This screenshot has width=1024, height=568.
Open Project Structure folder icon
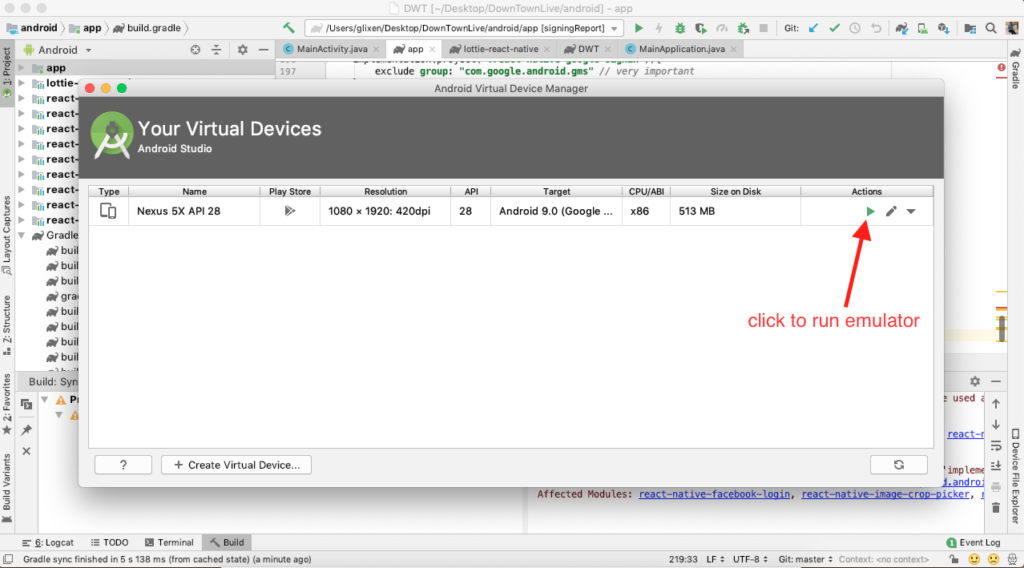point(970,28)
